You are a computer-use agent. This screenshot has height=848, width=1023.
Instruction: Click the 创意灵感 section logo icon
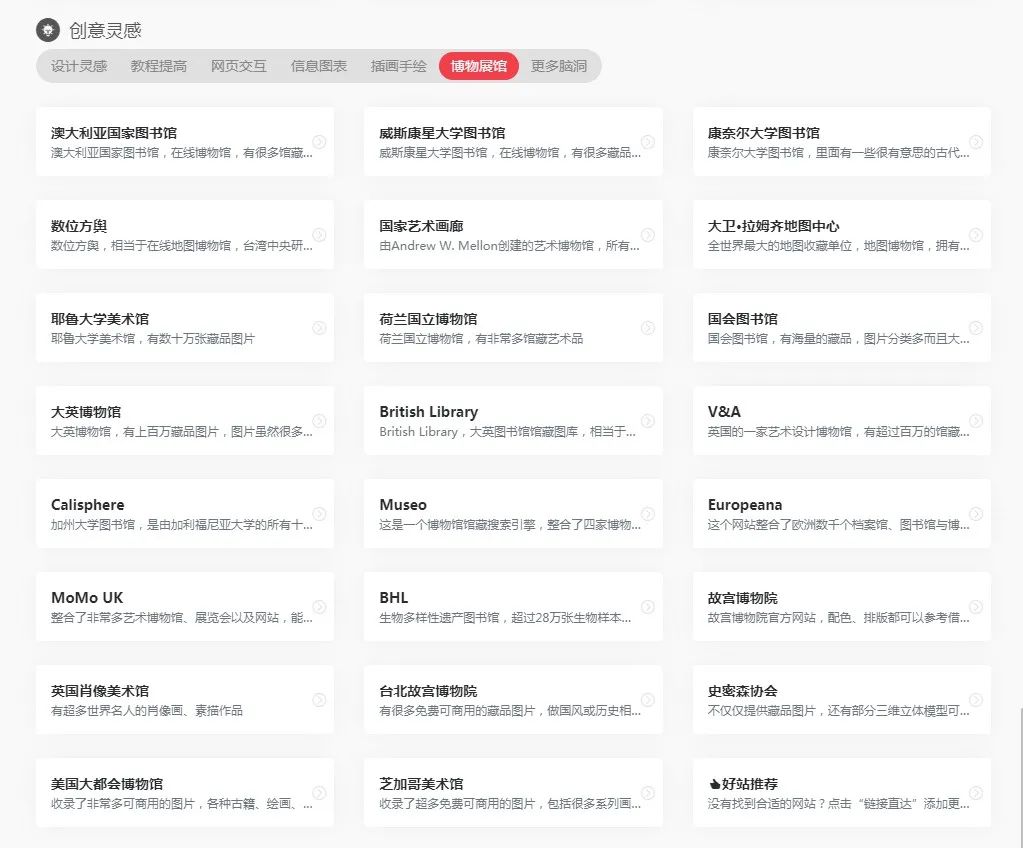click(48, 30)
